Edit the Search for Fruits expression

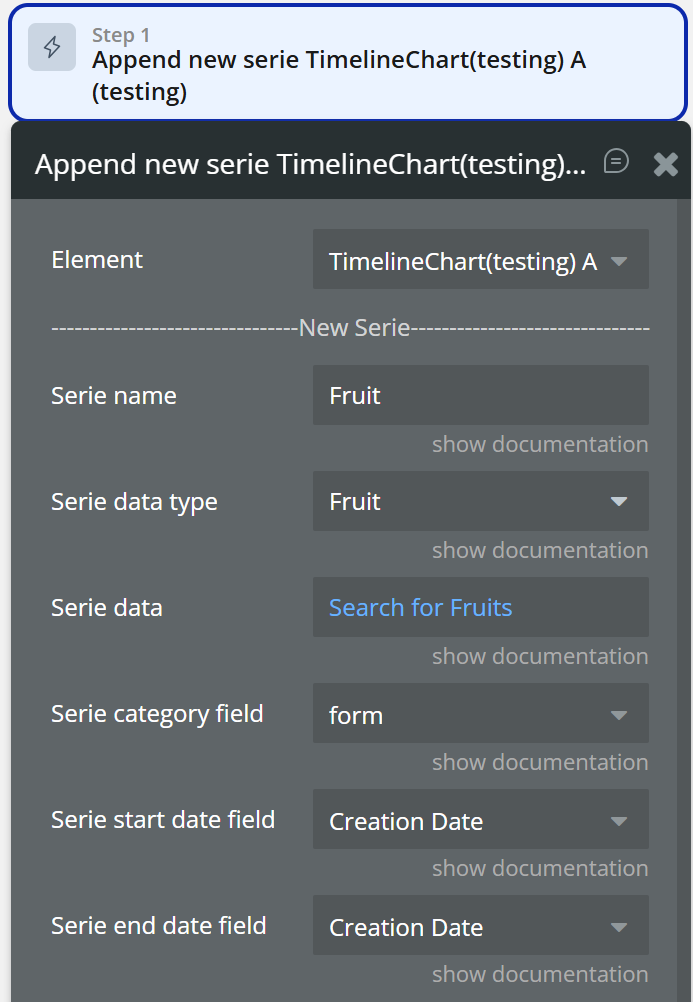(x=421, y=607)
